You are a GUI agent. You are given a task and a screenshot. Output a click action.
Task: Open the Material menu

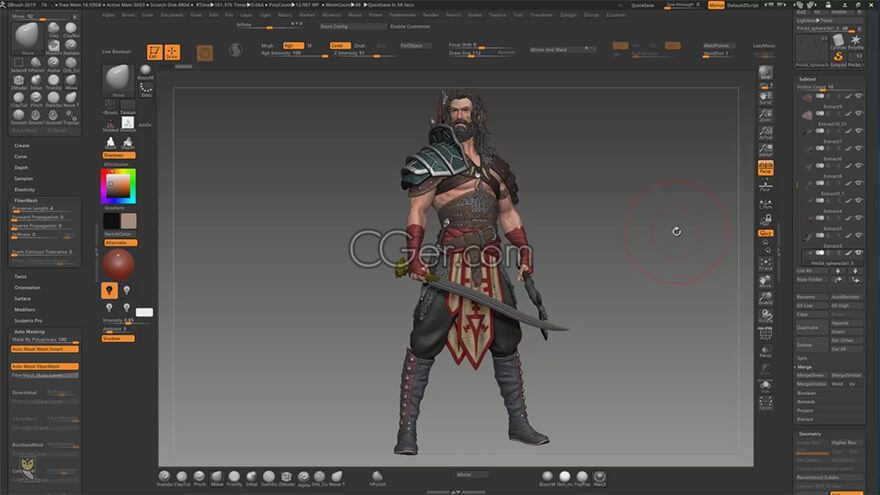click(x=331, y=15)
